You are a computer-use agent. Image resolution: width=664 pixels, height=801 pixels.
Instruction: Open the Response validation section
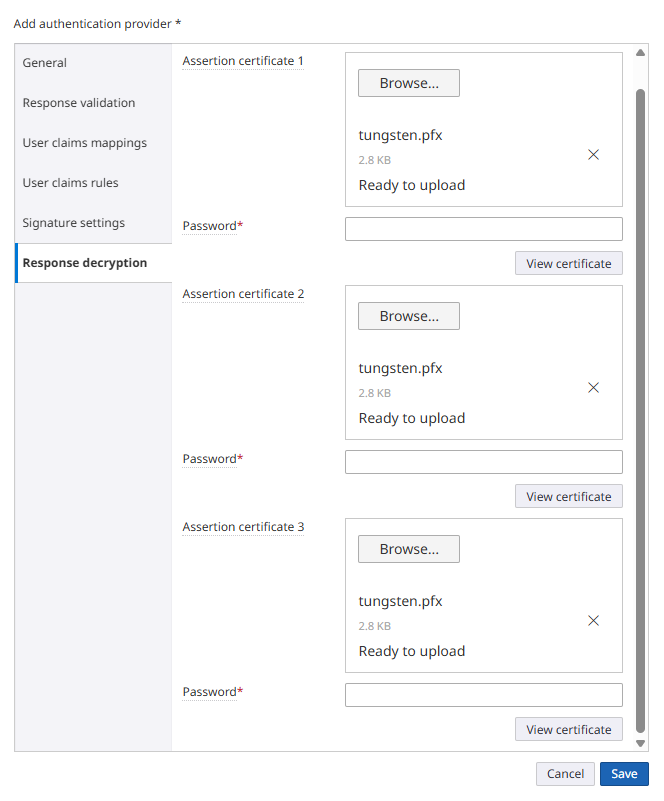78,102
